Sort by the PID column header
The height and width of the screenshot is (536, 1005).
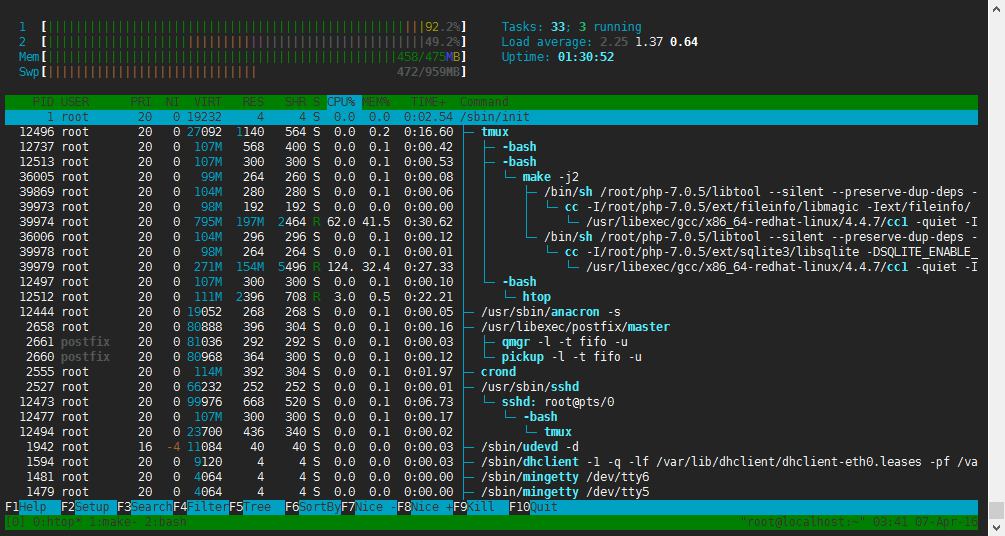click(43, 102)
